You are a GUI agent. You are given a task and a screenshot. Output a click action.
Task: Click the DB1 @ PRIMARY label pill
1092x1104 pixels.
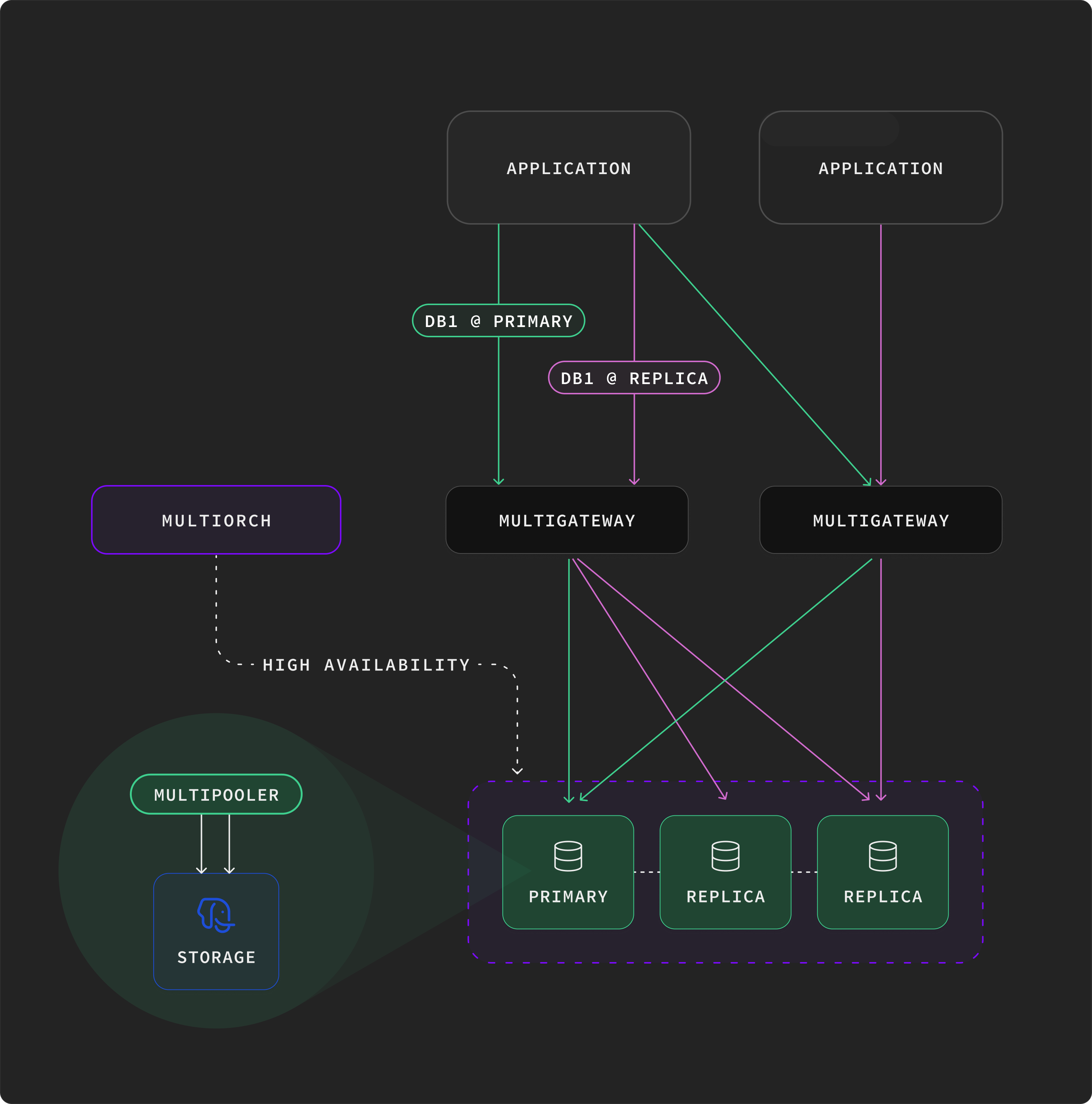coord(498,320)
